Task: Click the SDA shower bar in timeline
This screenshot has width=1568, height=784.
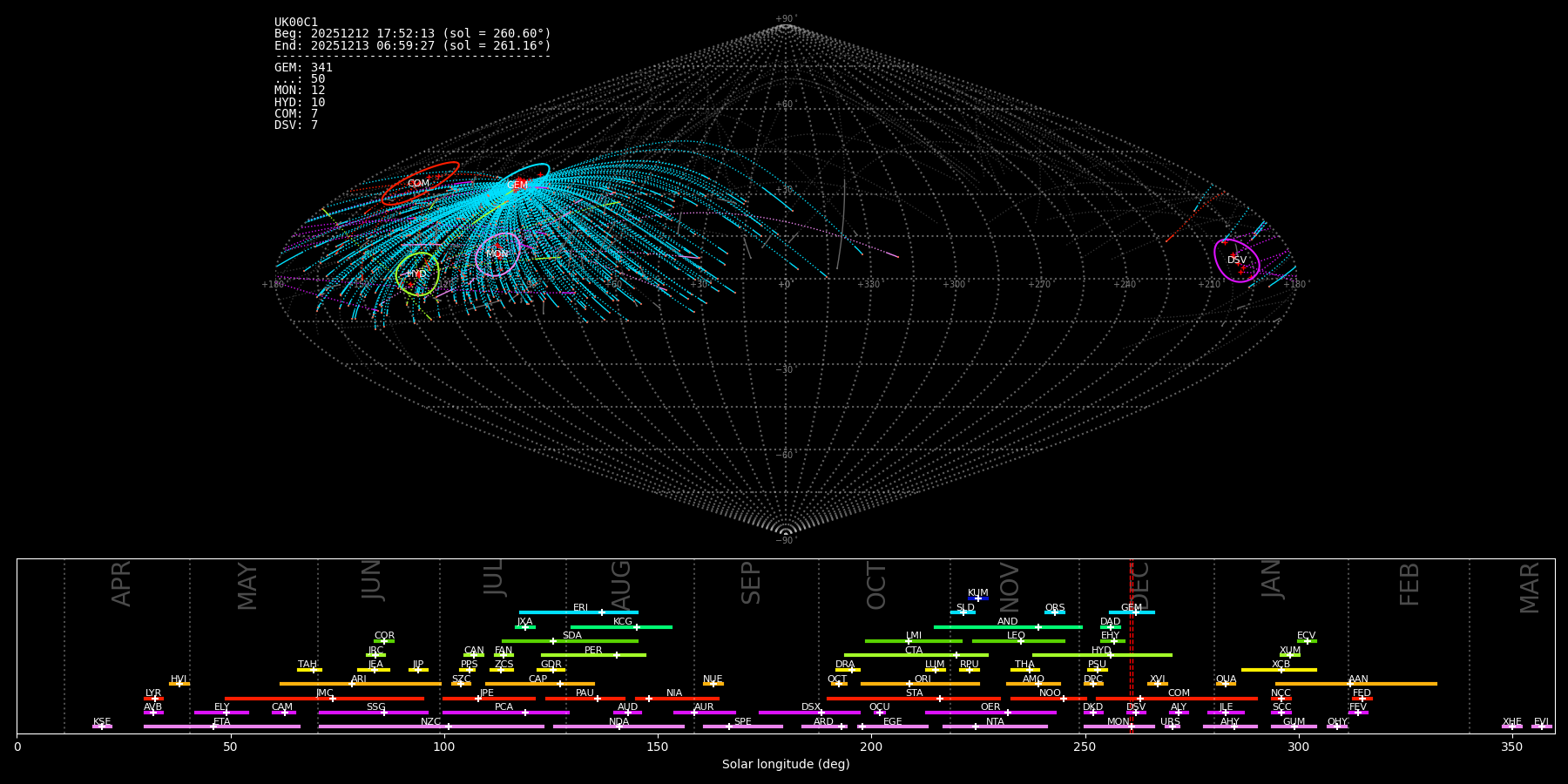Action: (x=570, y=641)
